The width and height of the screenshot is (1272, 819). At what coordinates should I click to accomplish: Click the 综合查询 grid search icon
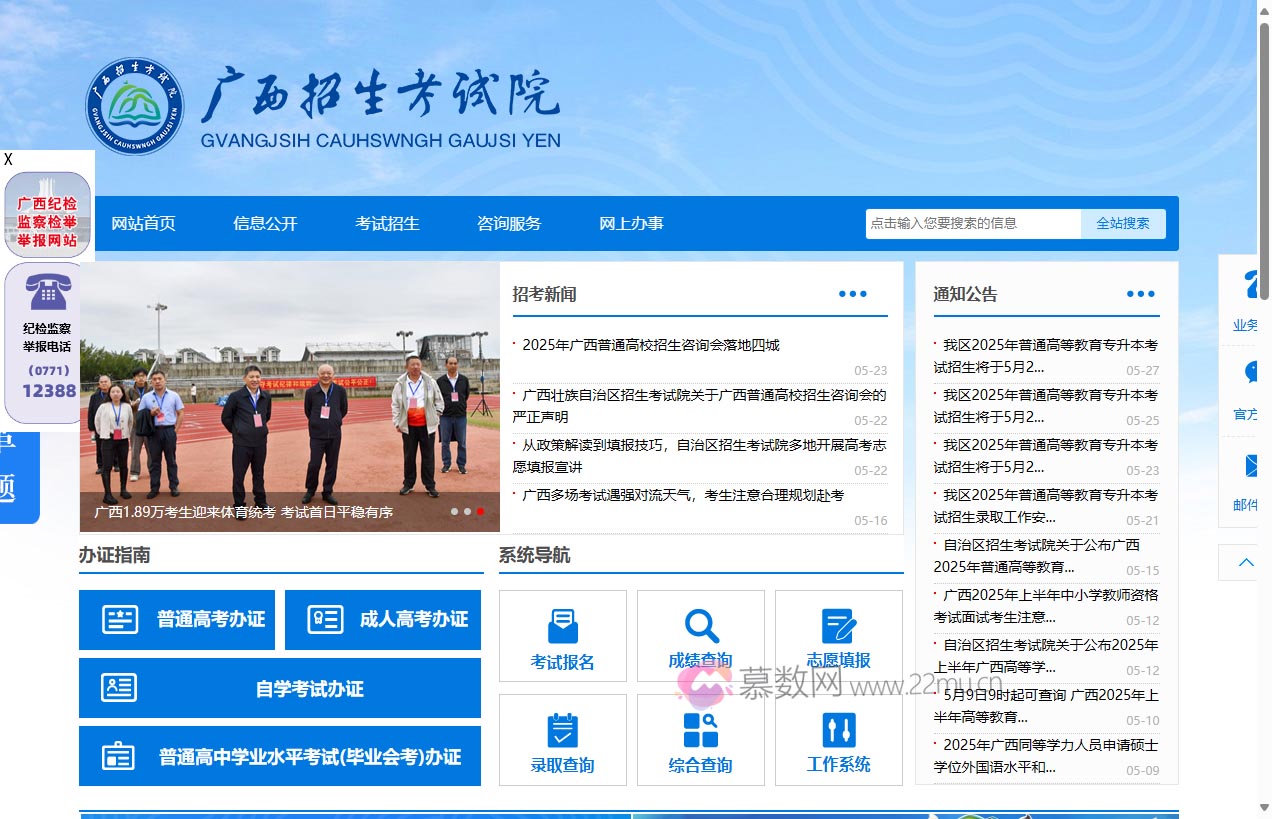pos(701,730)
